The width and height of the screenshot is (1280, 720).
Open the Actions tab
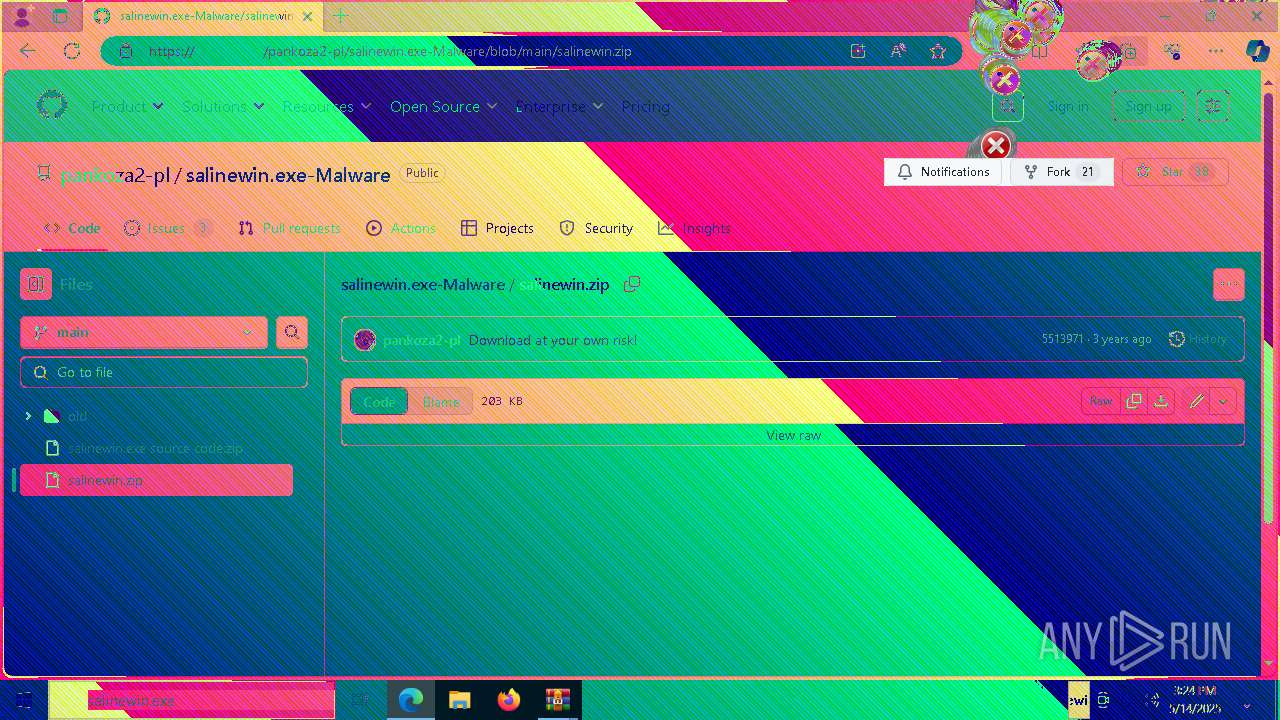[x=401, y=228]
